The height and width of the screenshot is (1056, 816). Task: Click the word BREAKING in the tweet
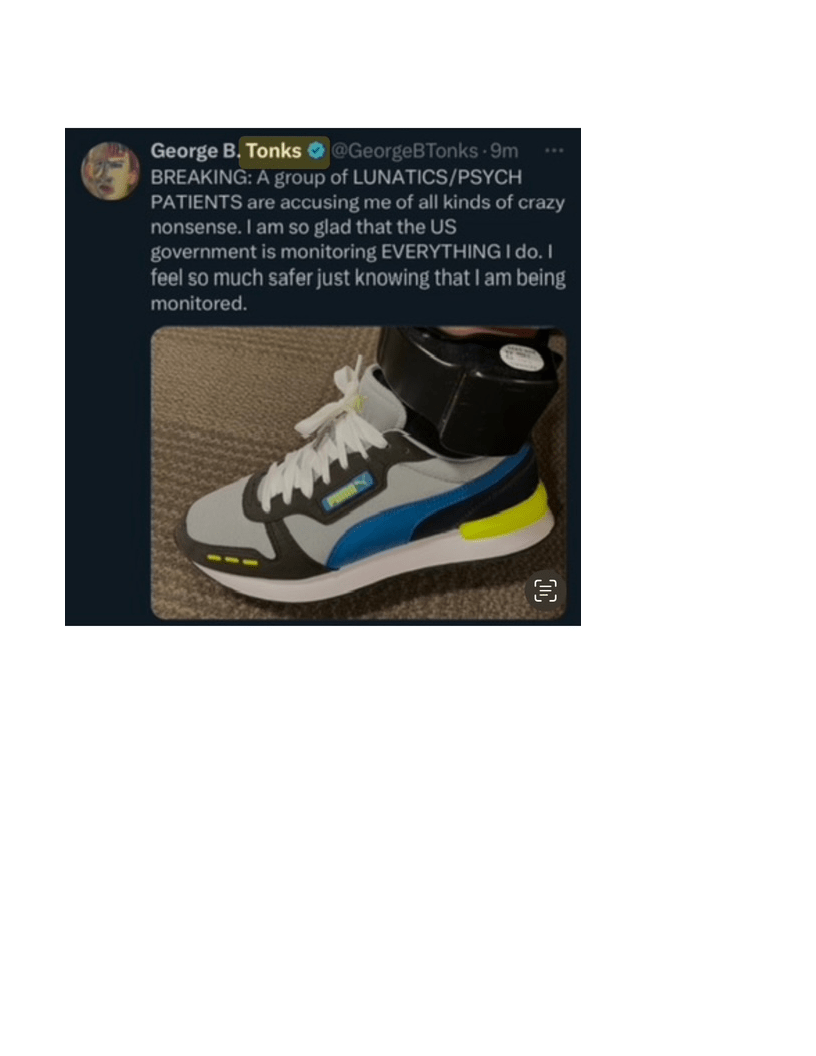[201, 177]
